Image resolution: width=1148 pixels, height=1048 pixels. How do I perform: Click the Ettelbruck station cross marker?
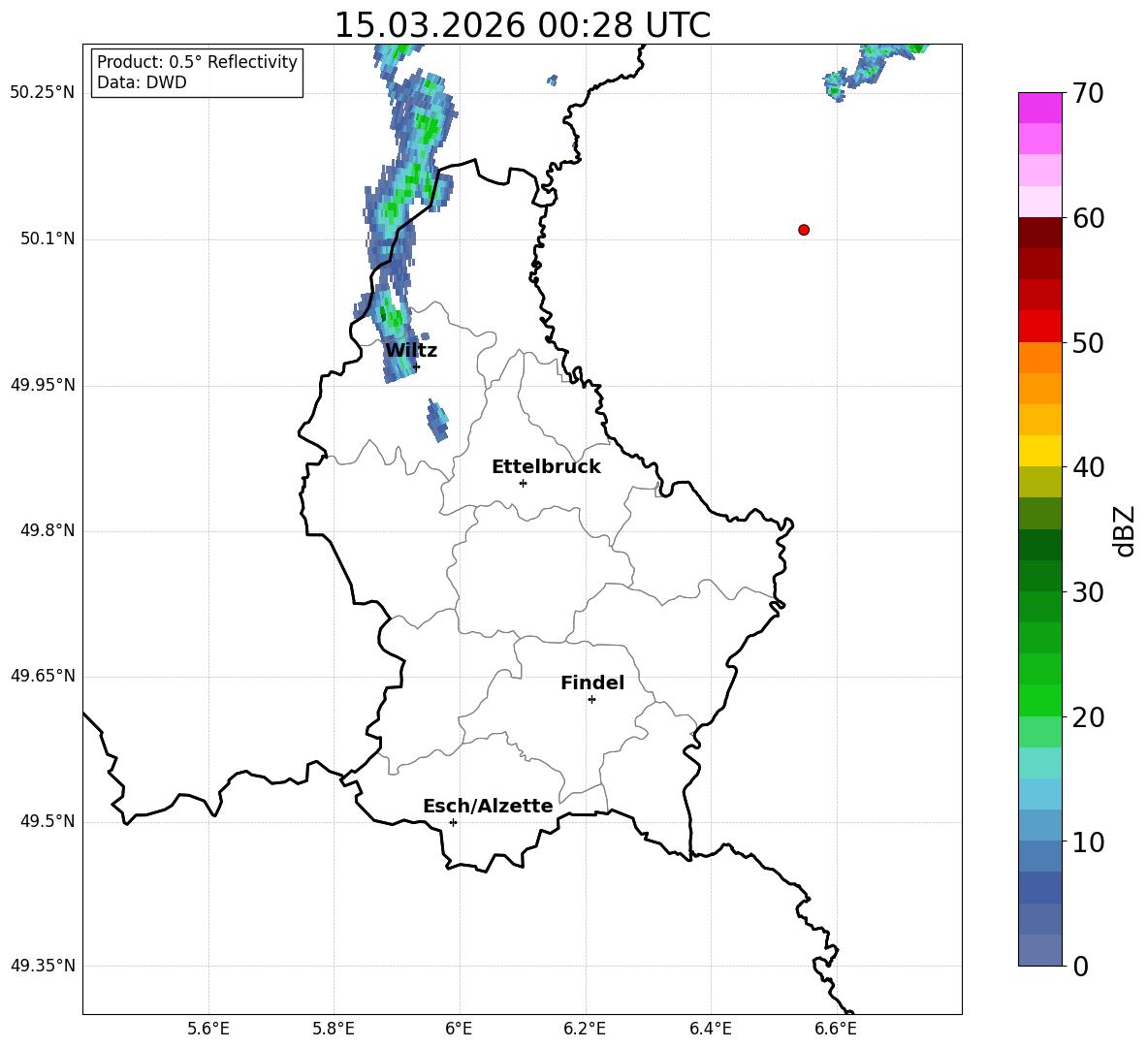point(523,483)
